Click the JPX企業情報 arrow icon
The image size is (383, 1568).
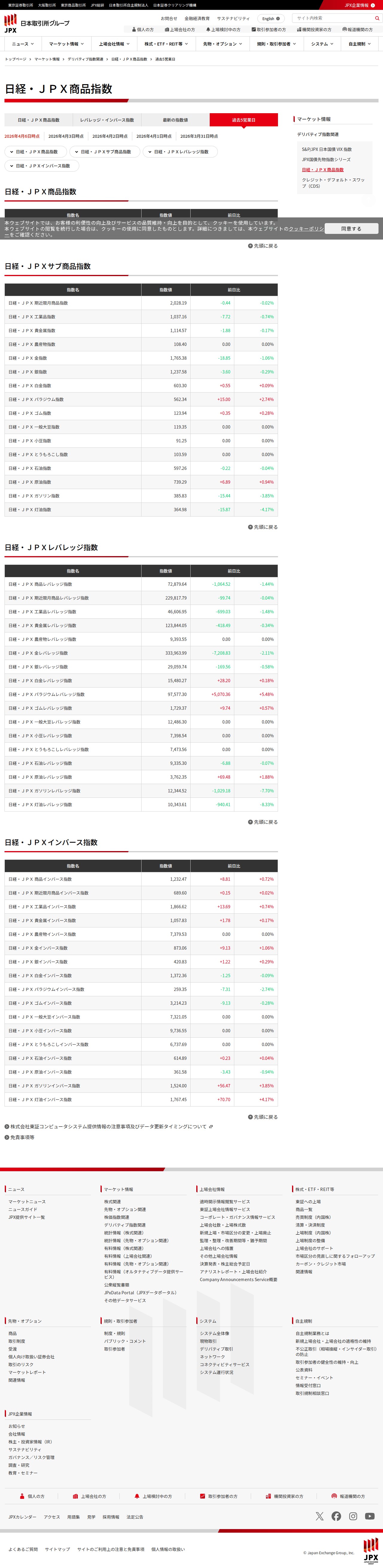373,5
